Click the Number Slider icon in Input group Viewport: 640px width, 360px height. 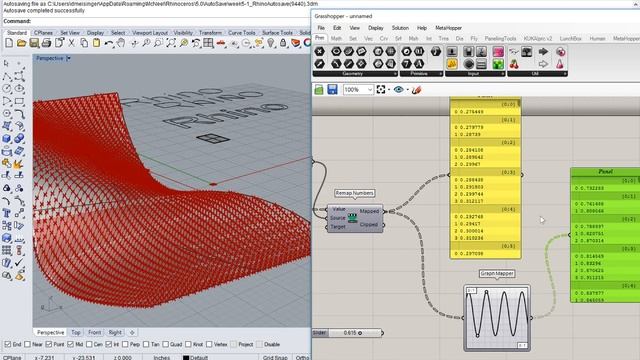451,51
